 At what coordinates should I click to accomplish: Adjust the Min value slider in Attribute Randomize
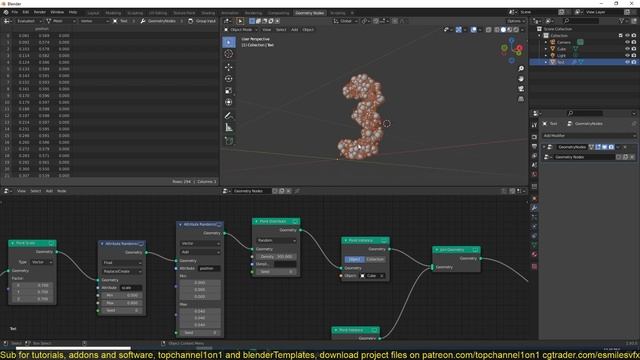122,295
